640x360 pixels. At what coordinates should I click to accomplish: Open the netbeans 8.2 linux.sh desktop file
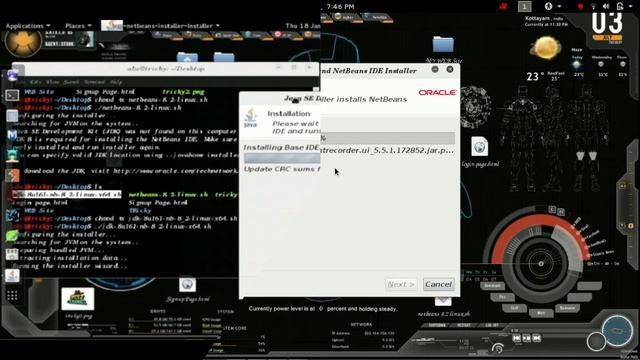click(443, 307)
